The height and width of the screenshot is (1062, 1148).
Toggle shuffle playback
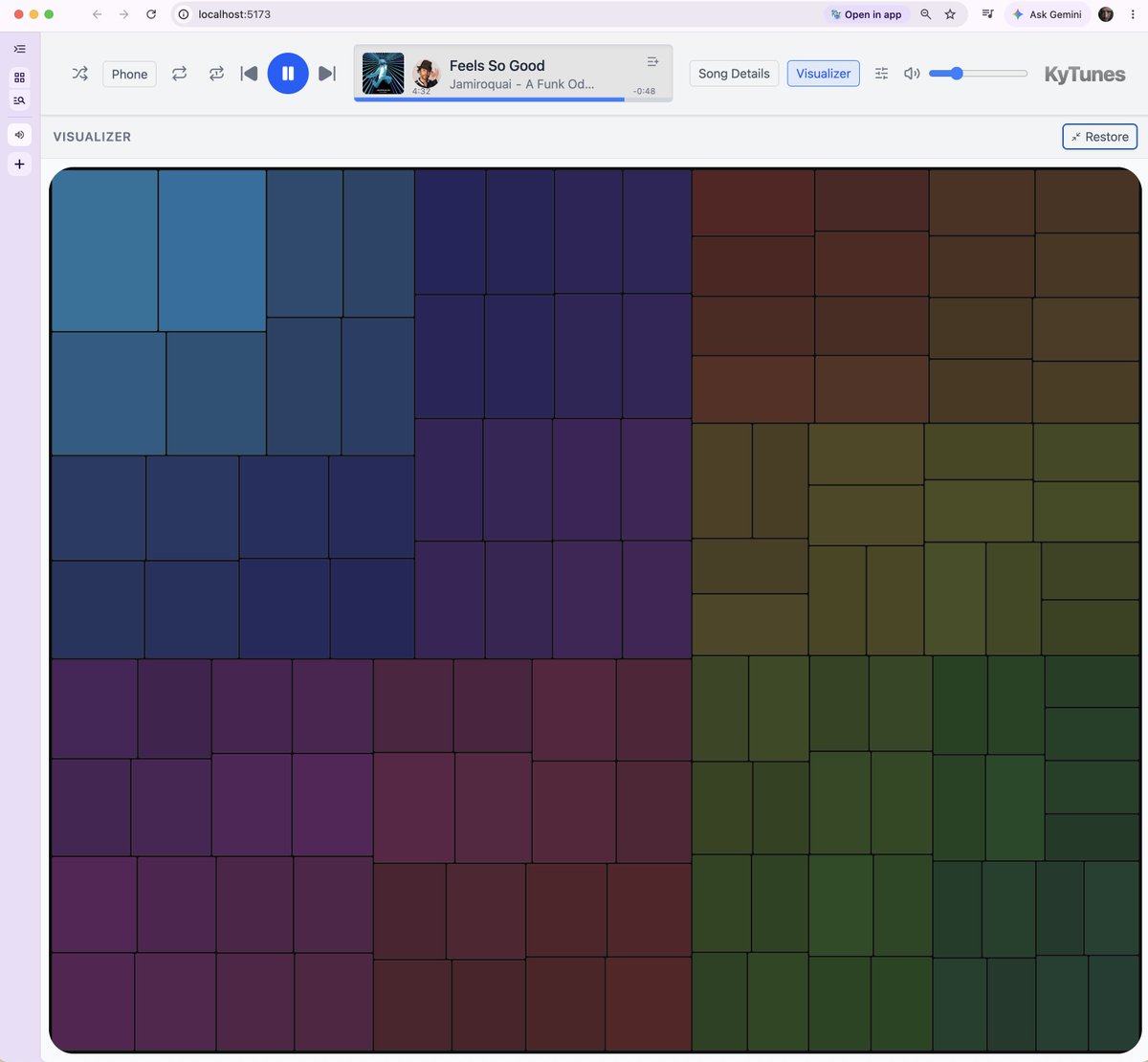click(x=80, y=74)
